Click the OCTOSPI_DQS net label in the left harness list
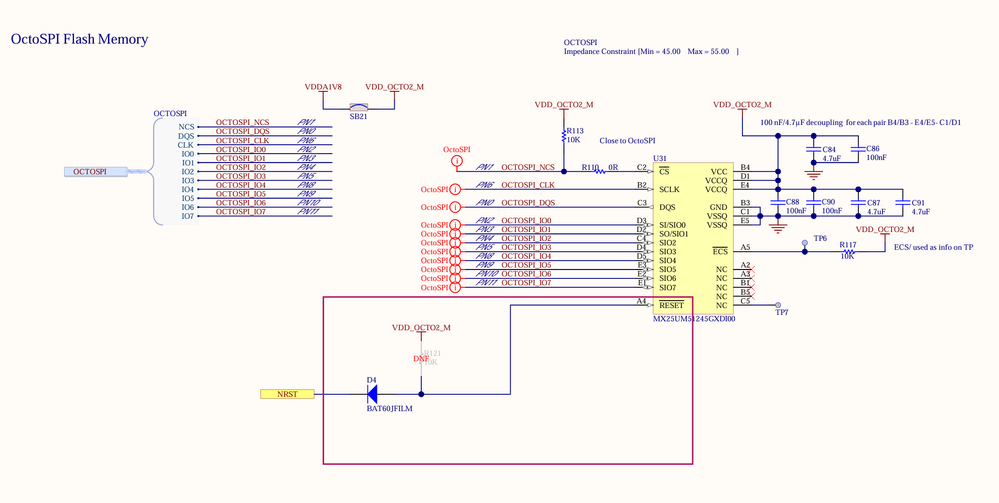This screenshot has width=999, height=503. point(243,132)
